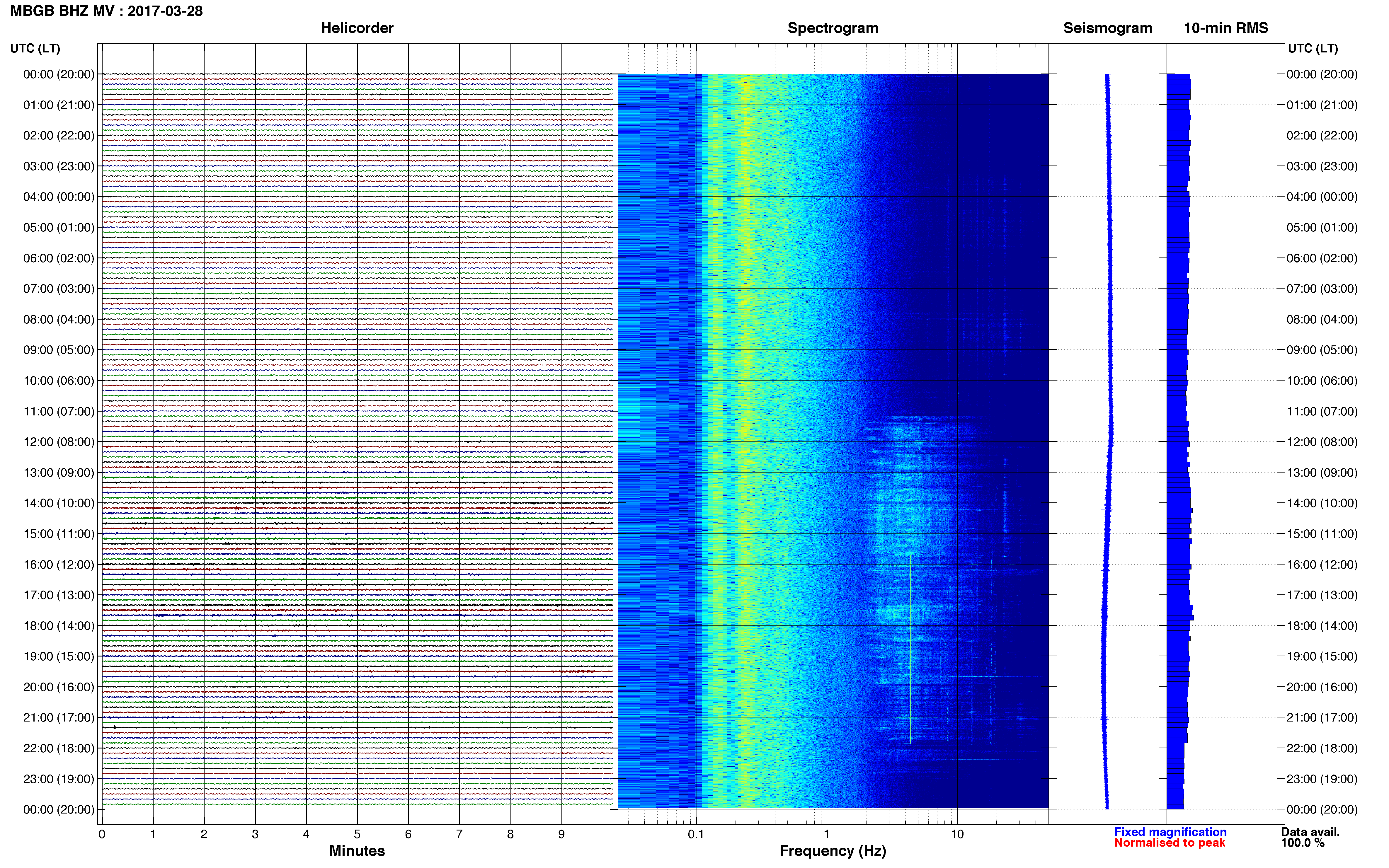Image resolution: width=1389 pixels, height=868 pixels.
Task: Click the '9' tick on the Minutes axis
Action: click(x=561, y=834)
